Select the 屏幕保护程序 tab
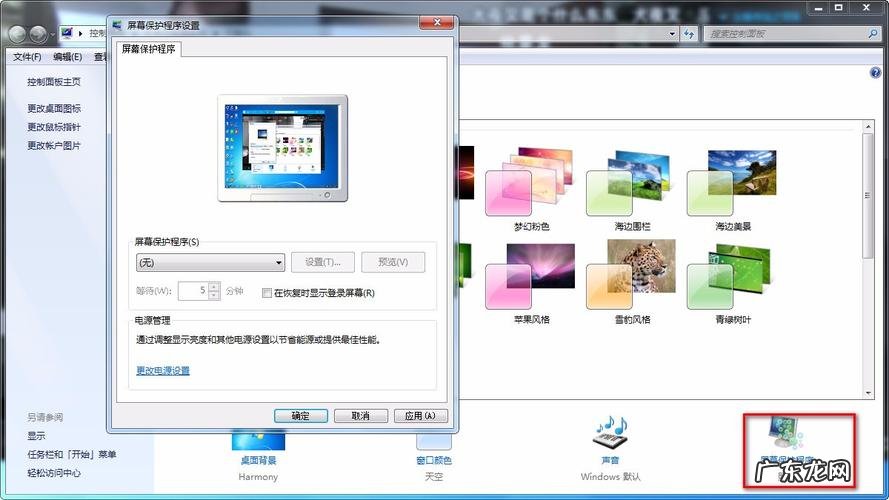 [149, 49]
